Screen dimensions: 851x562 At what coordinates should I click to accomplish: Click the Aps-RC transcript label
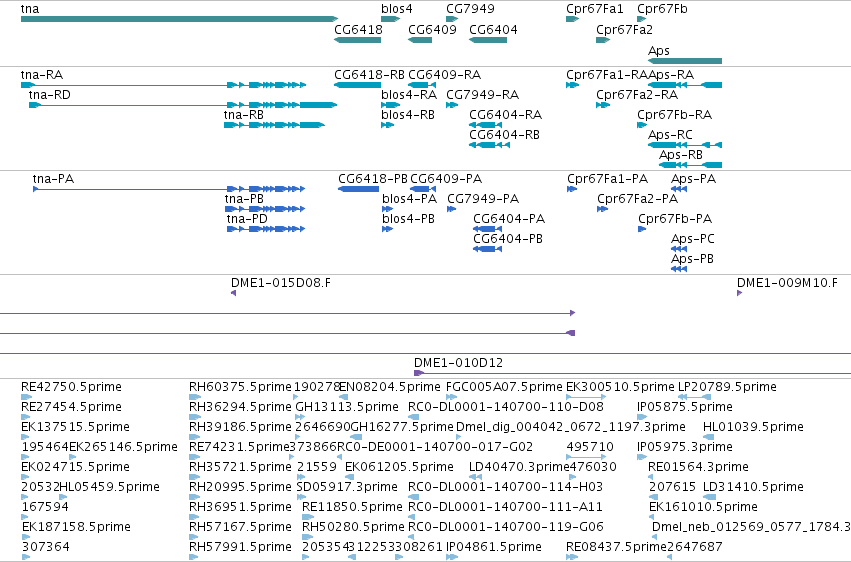[670, 135]
